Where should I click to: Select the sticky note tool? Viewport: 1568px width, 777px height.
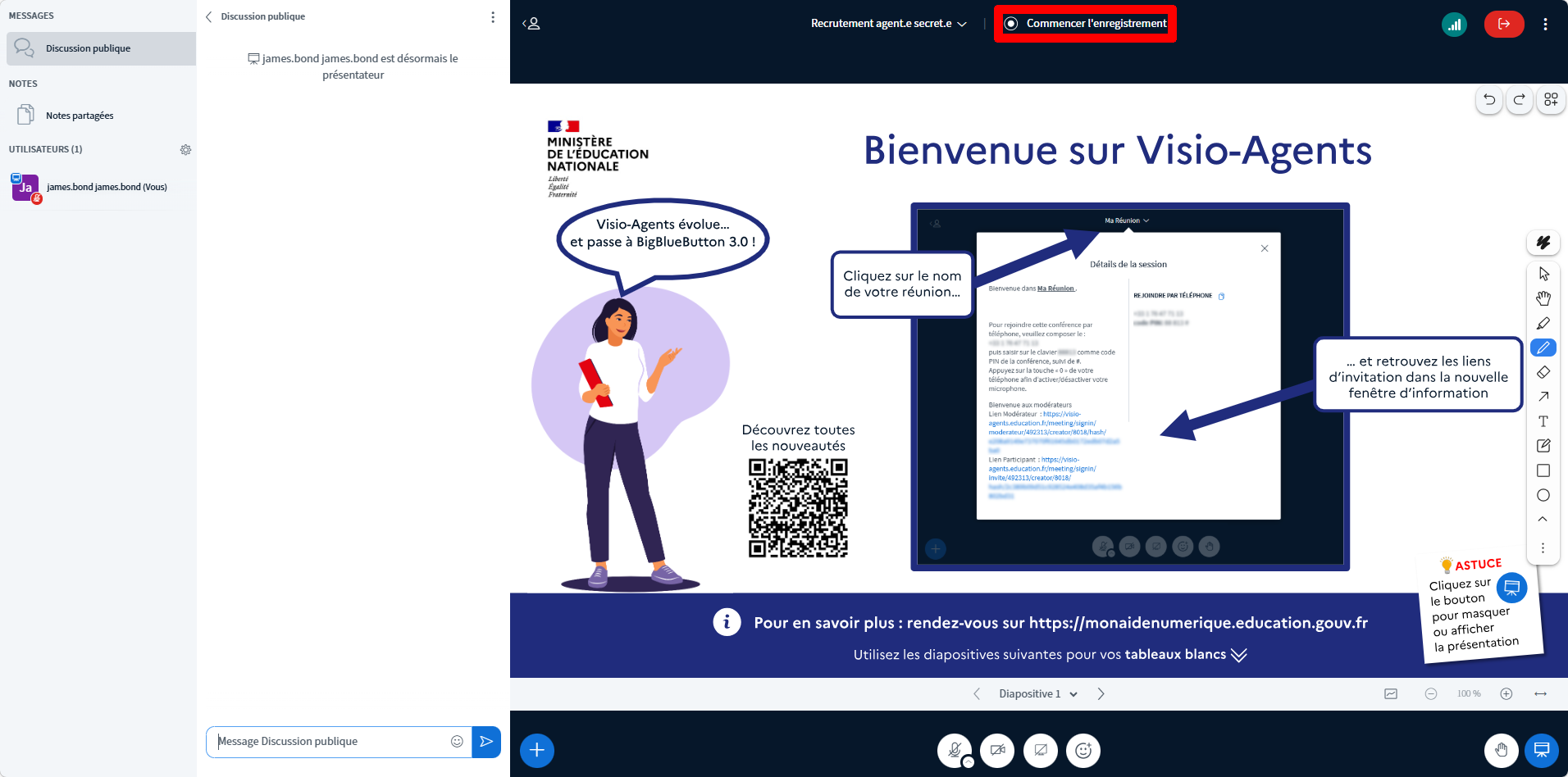[x=1543, y=446]
